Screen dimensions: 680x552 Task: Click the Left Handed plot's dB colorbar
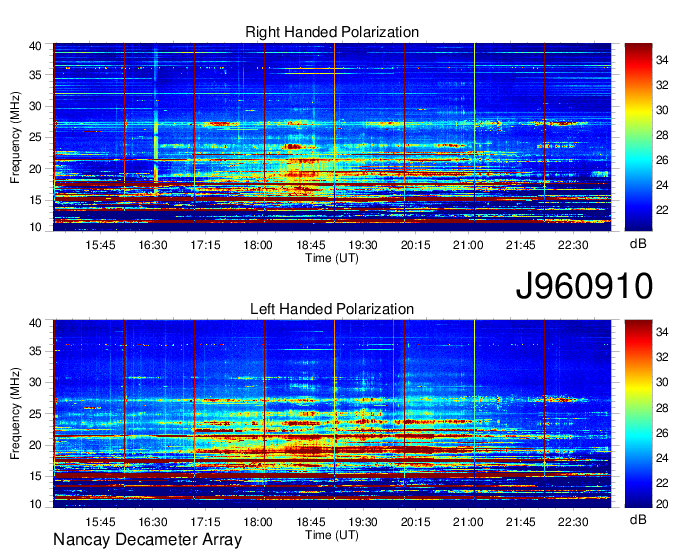[x=638, y=414]
